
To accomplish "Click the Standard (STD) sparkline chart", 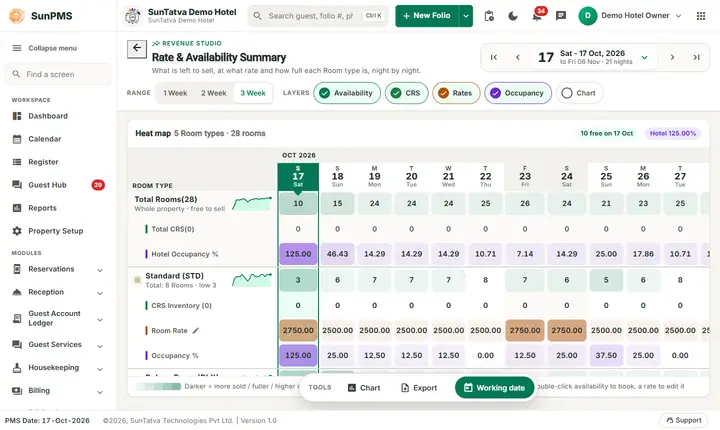I will 252,279.
